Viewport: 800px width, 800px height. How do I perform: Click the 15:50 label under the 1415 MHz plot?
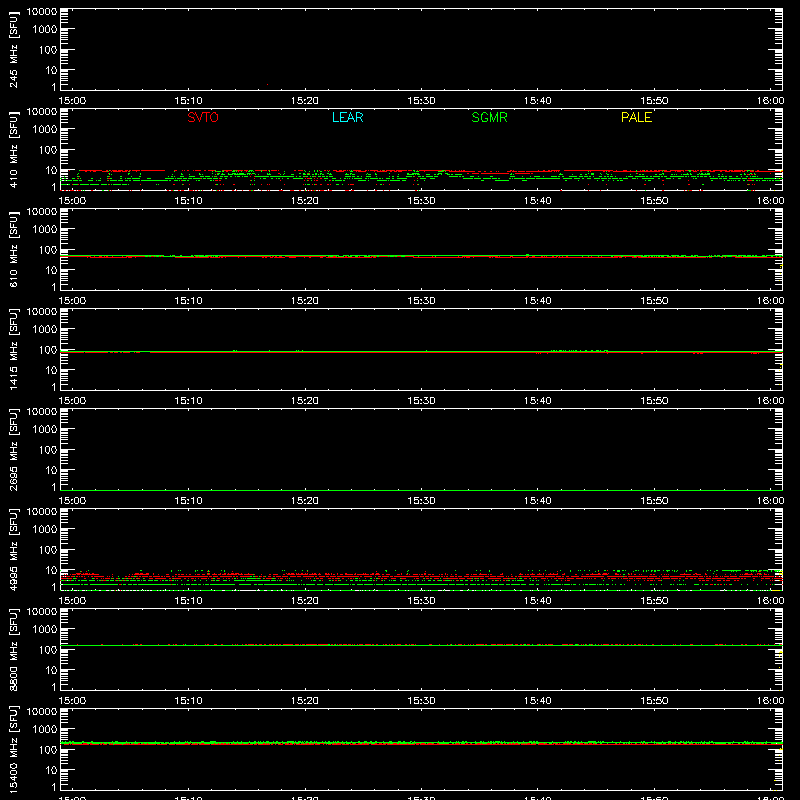click(x=654, y=401)
